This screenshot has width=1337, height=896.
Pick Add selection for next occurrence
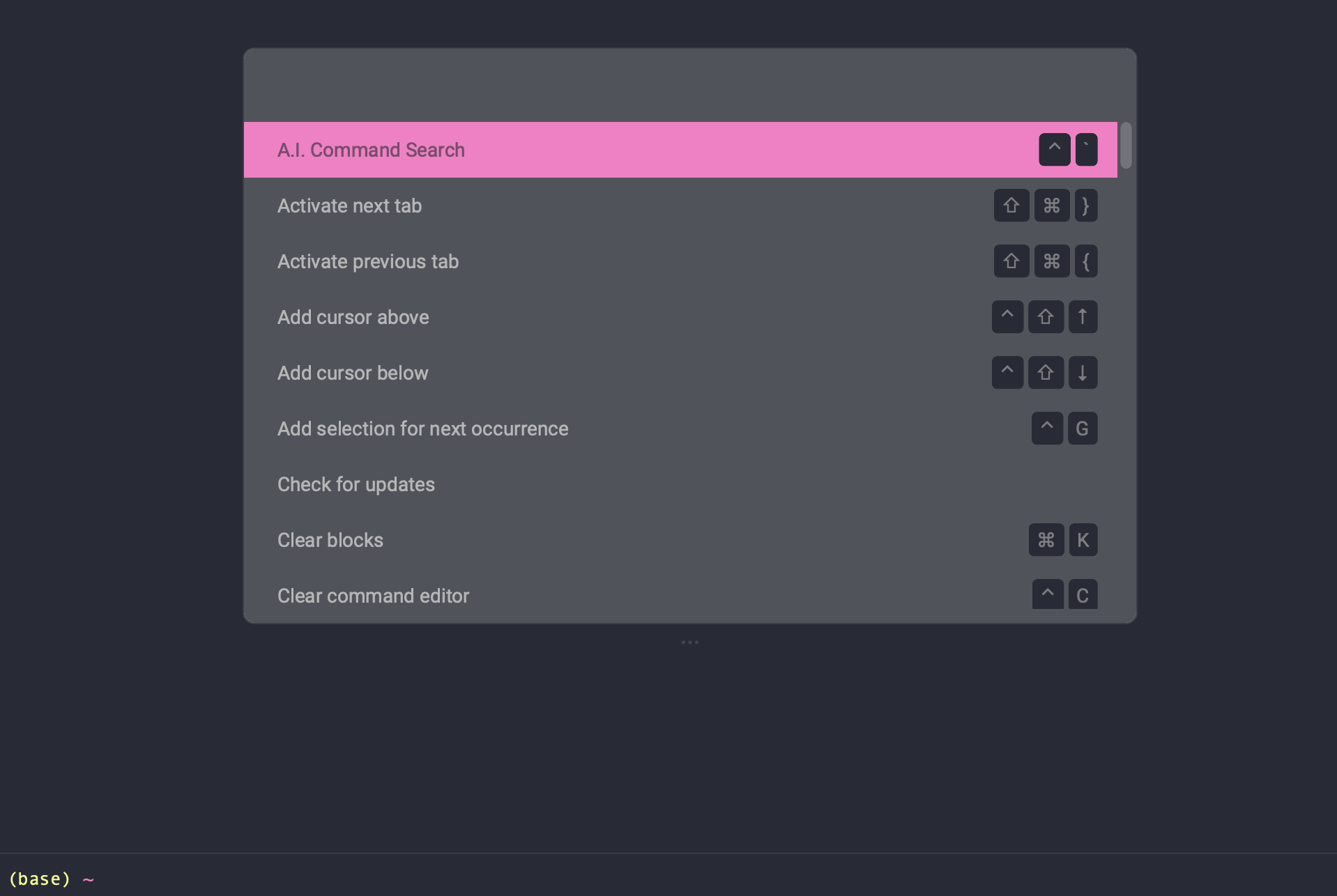point(680,428)
